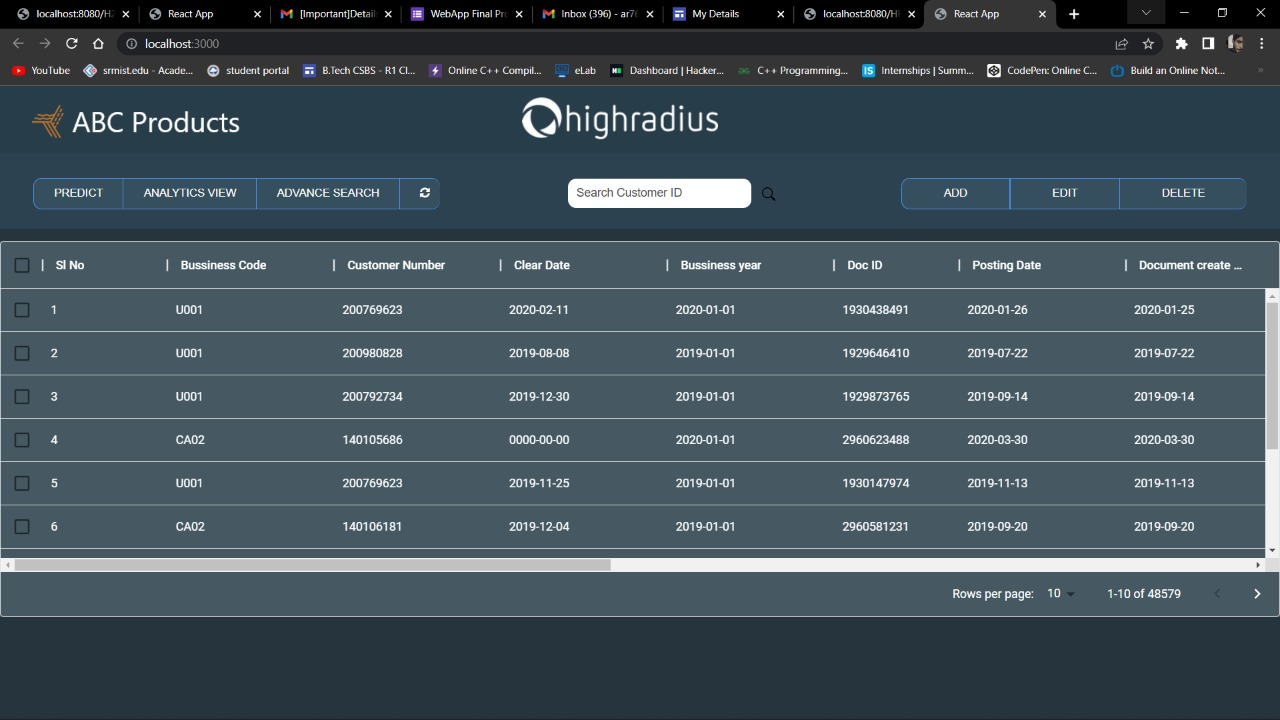Click the previous page arrow in pagination bar

1217,593
